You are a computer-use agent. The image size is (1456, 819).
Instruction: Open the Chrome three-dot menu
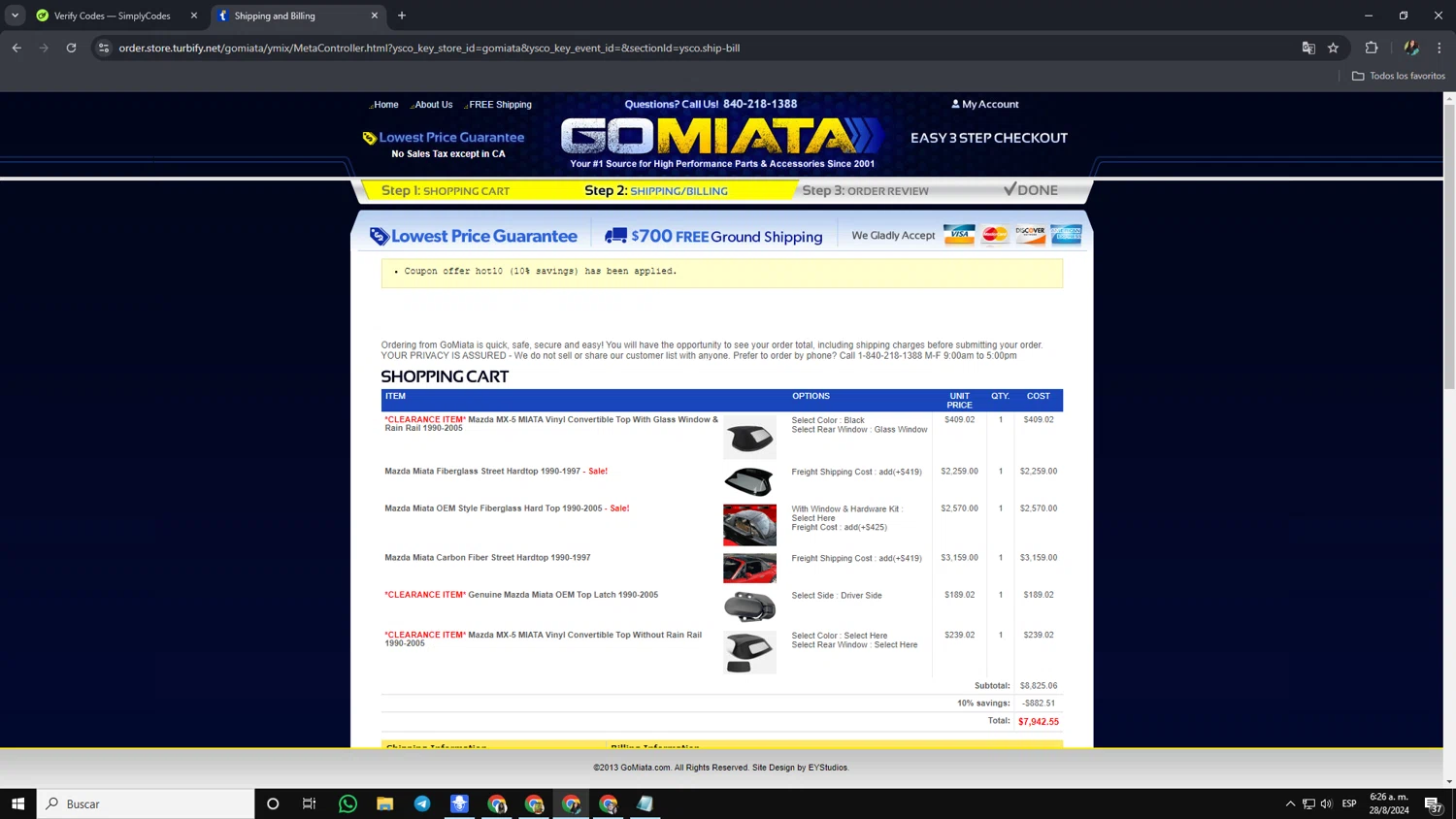click(1439, 48)
